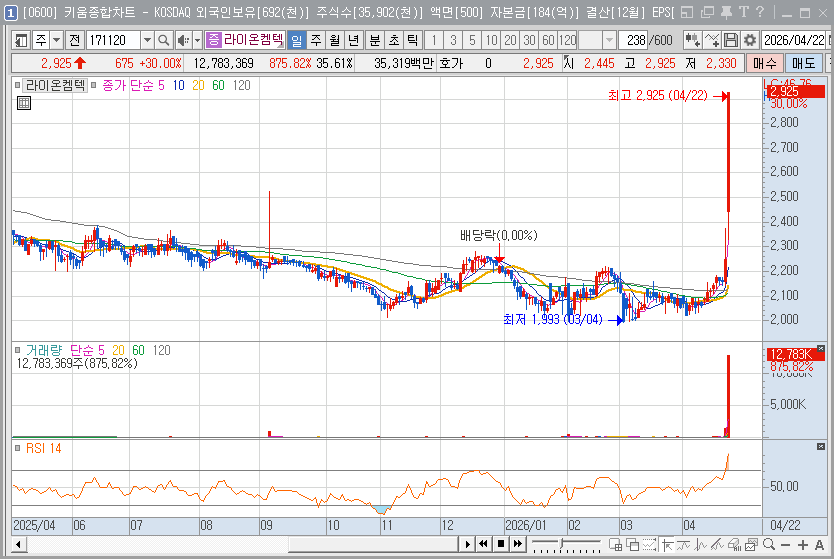Switch to 초 second chart period
This screenshot has width=834, height=559.
point(394,40)
